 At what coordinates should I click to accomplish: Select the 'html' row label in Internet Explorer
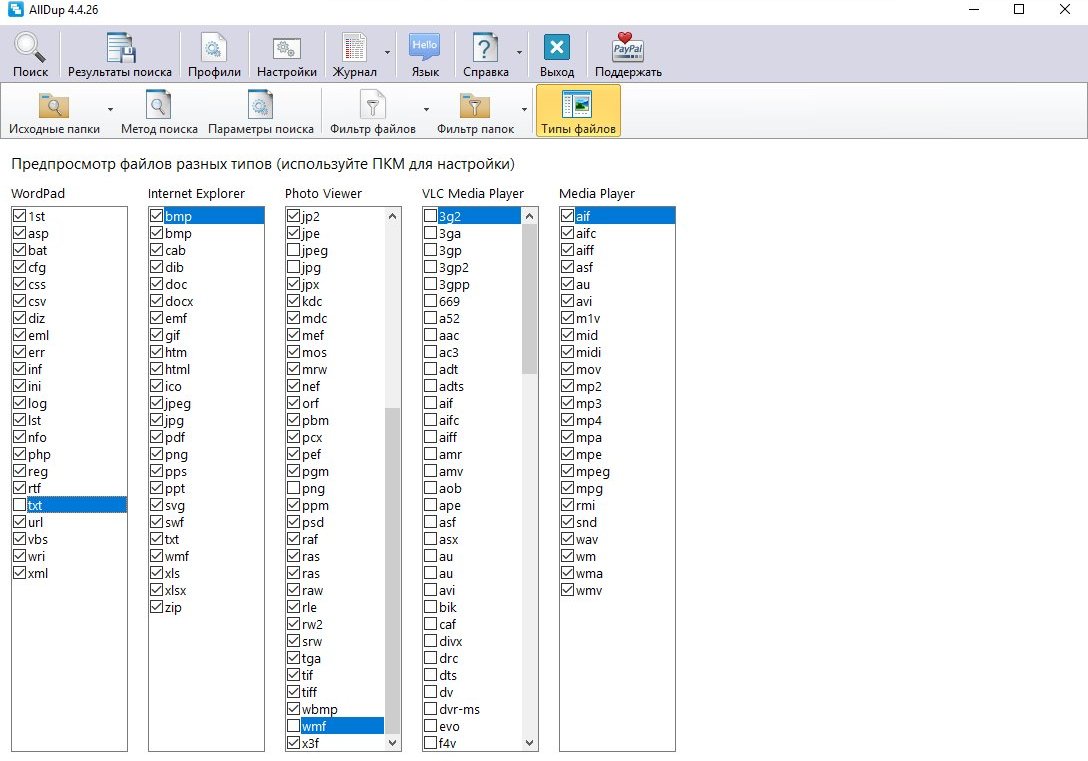(177, 369)
